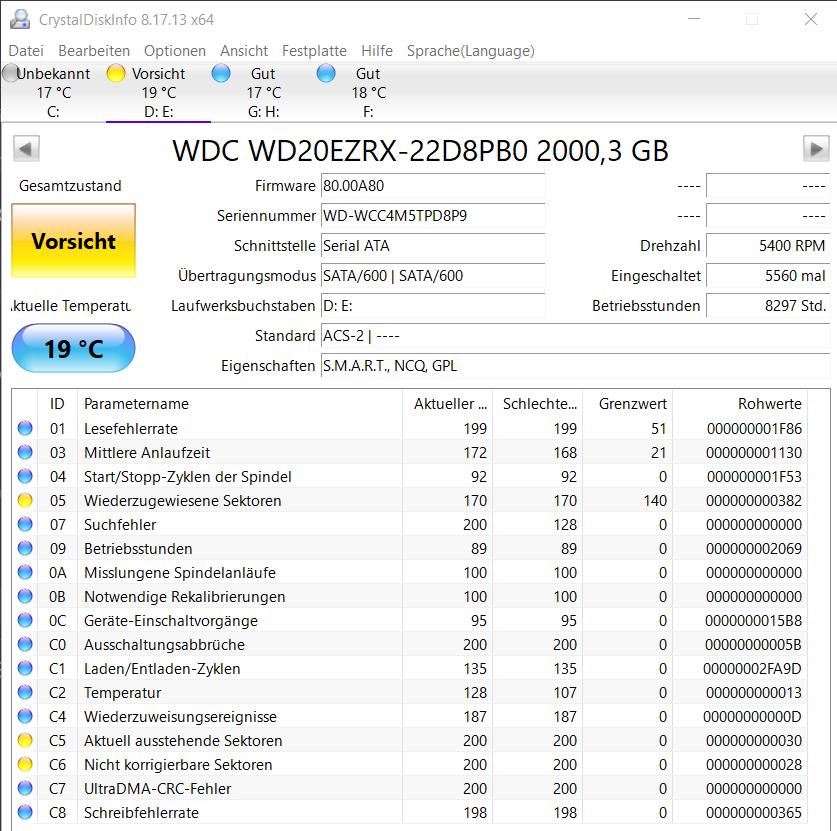
Task: Click the blue status icon for Laden/Entladen-Zyklen
Action: tap(25, 668)
